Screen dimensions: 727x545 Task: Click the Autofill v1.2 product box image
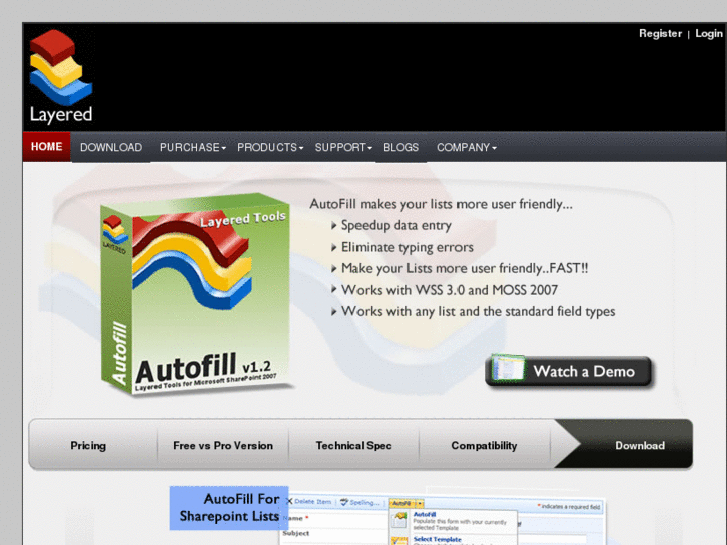point(195,295)
